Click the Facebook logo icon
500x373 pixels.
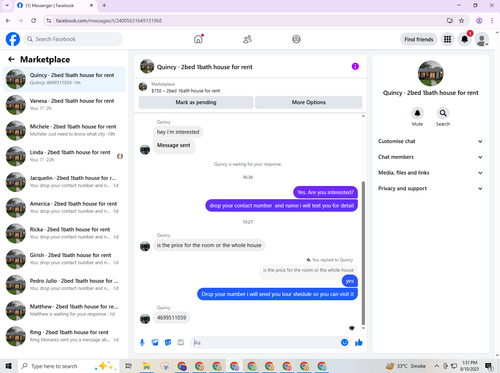(13, 39)
